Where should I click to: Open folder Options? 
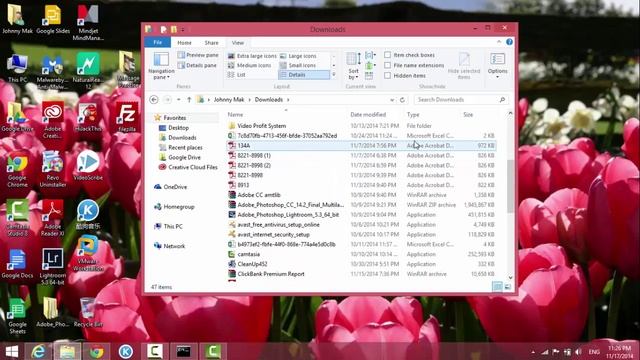(498, 66)
